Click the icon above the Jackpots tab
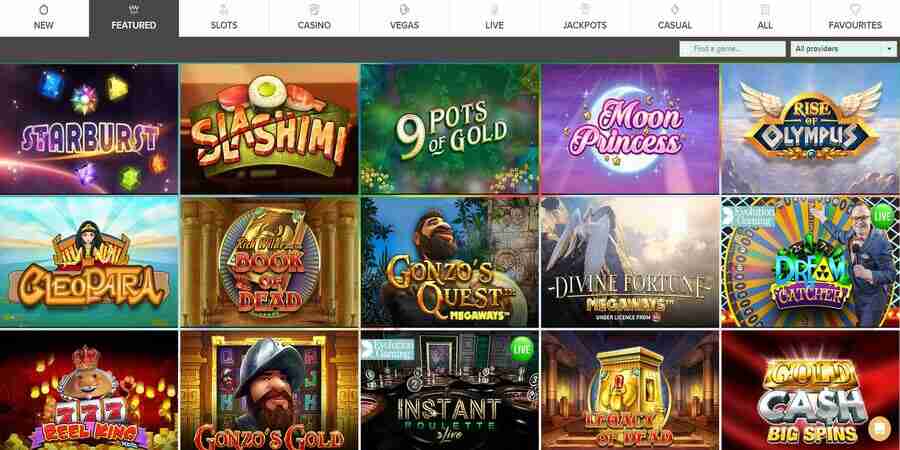This screenshot has width=900, height=450. [x=585, y=10]
